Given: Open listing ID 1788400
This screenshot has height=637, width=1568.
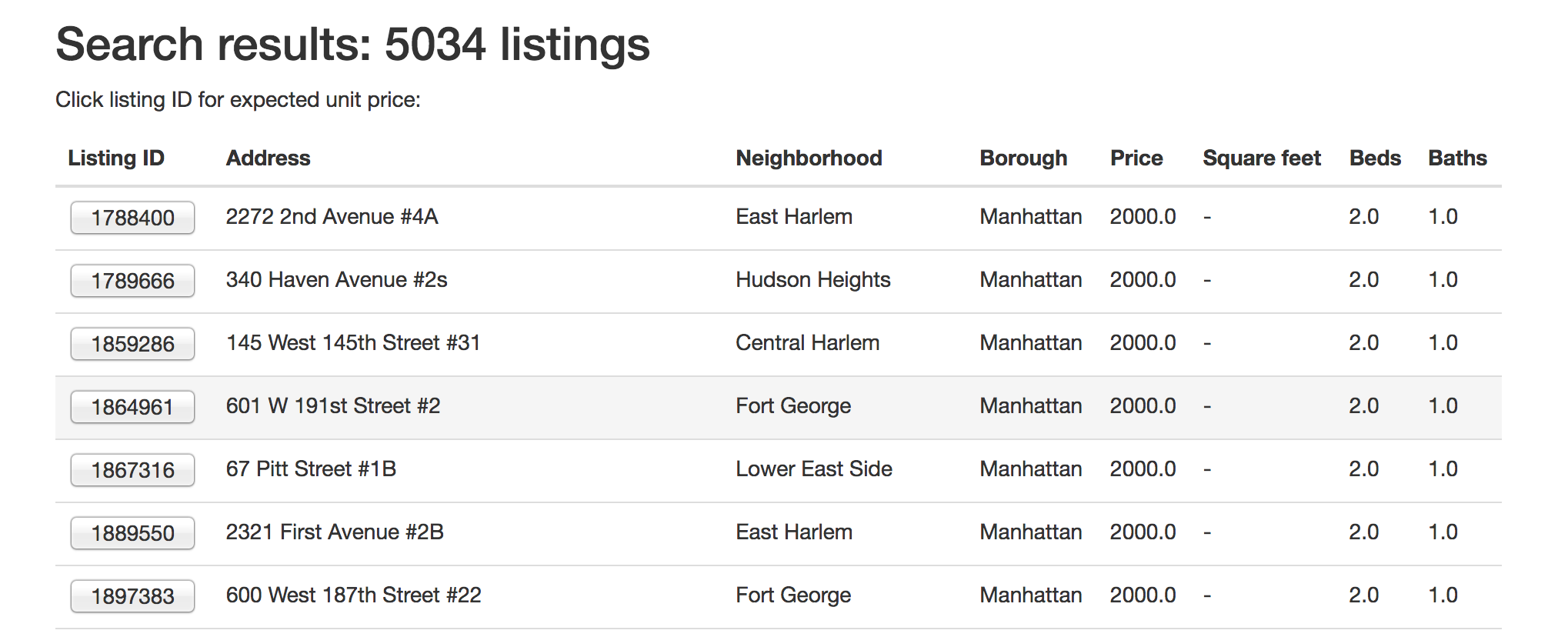Looking at the screenshot, I should coord(132,218).
